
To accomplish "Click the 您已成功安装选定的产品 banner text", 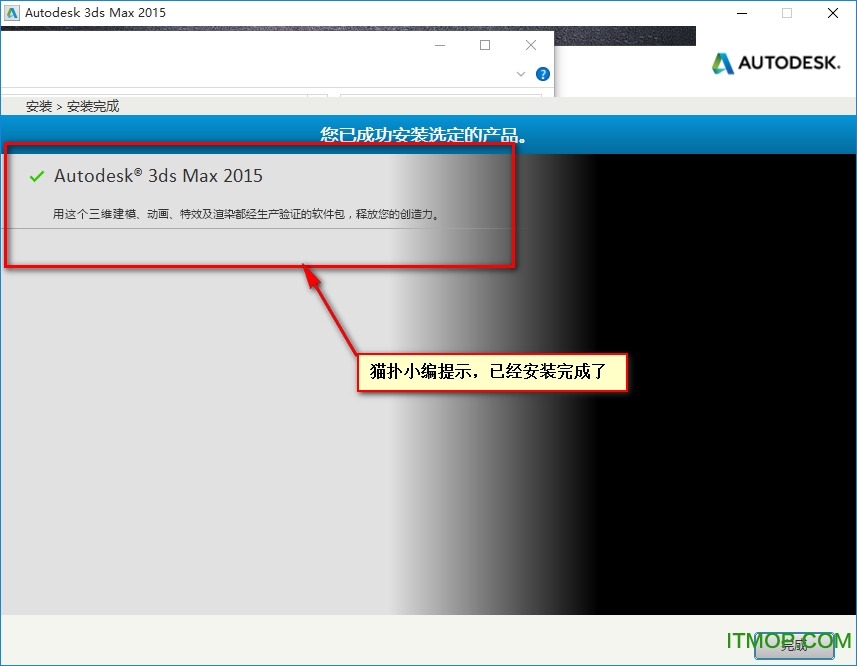I will (x=423, y=134).
